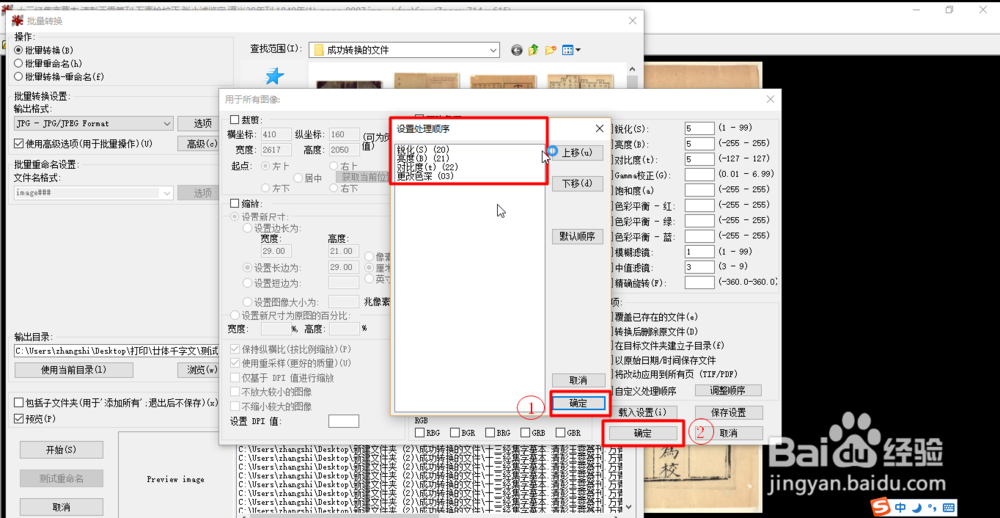The width and height of the screenshot is (1000, 518).
Task: Click the 对比度(t) value field
Action: pos(699,159)
